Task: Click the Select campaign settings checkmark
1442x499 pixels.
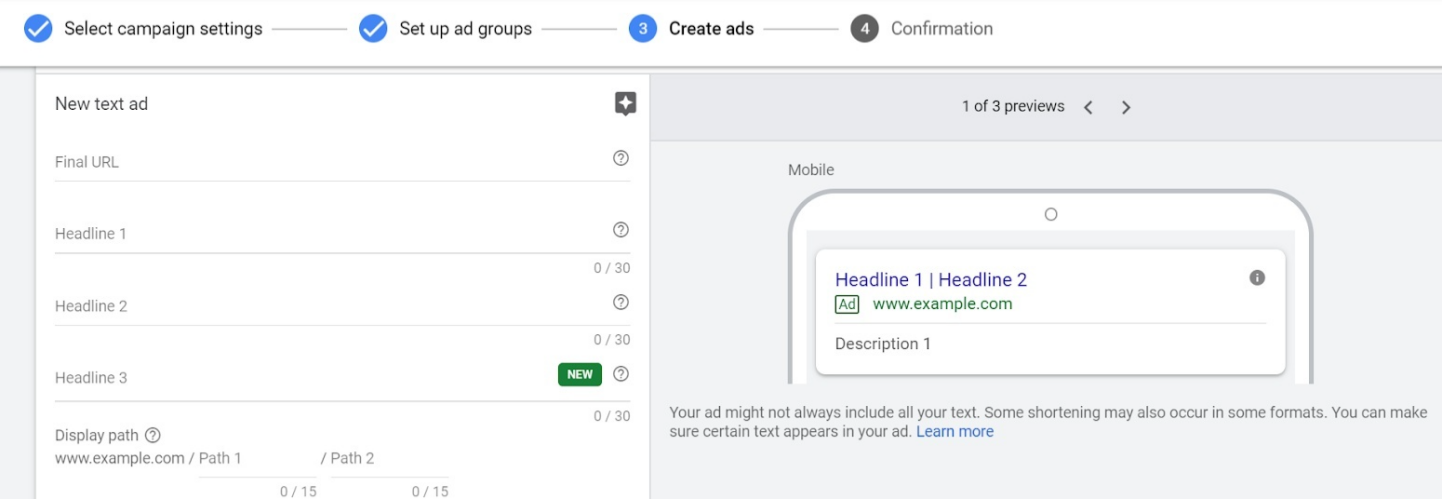Action: tap(38, 28)
